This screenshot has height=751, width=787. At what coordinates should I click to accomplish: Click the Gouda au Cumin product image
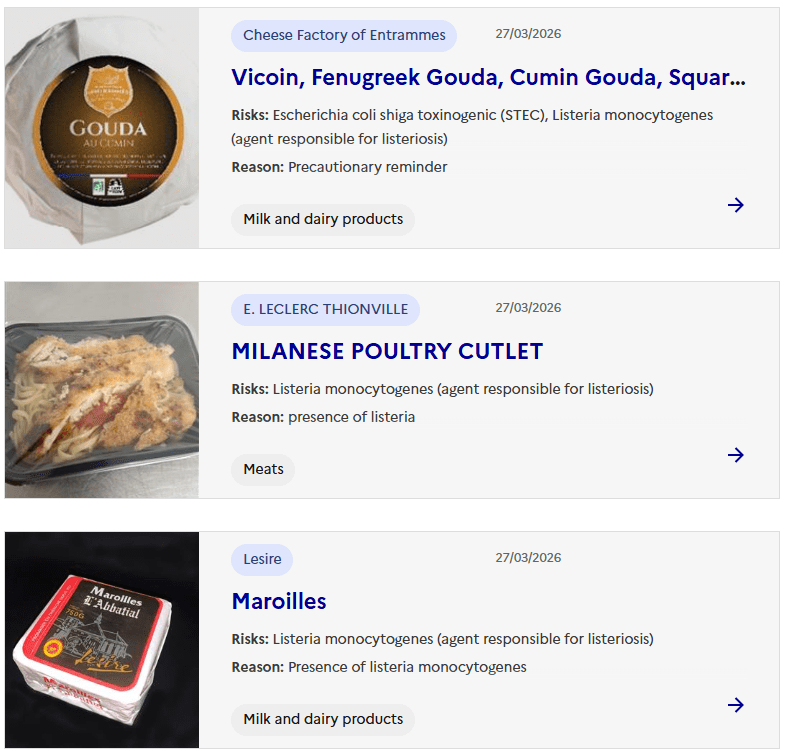(102, 128)
